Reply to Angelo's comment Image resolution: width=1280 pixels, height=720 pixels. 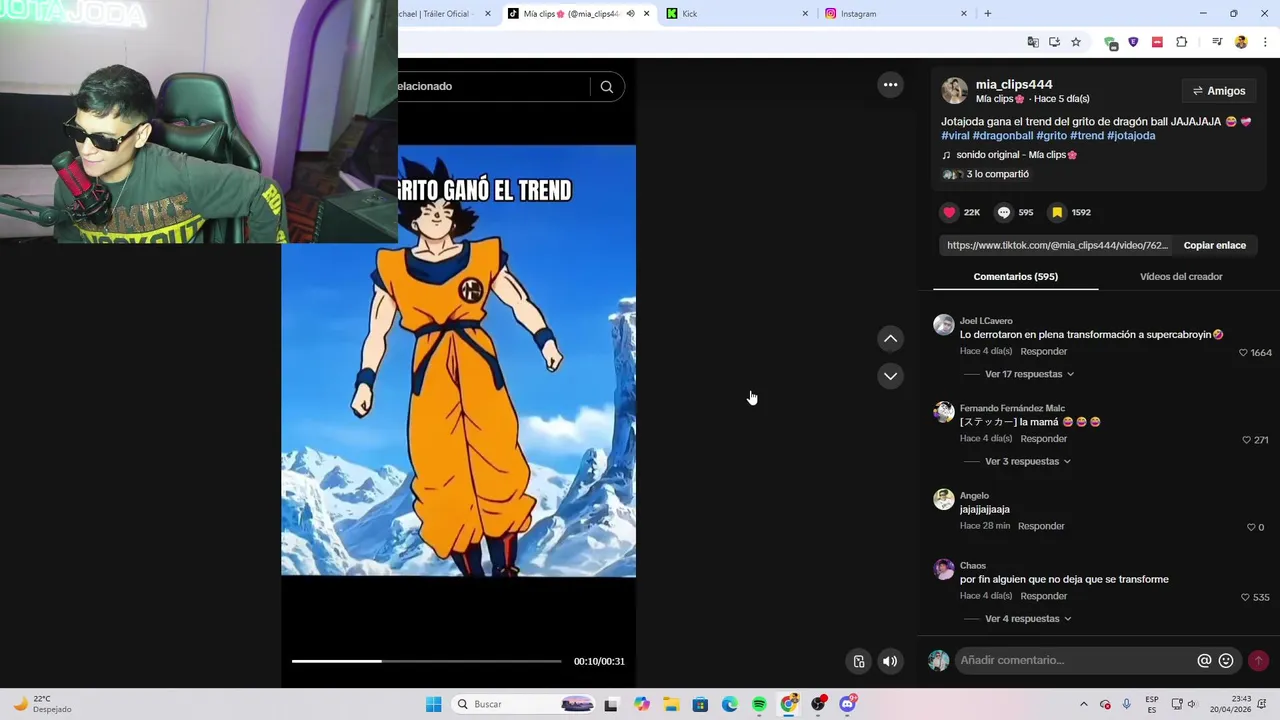[x=1041, y=526]
